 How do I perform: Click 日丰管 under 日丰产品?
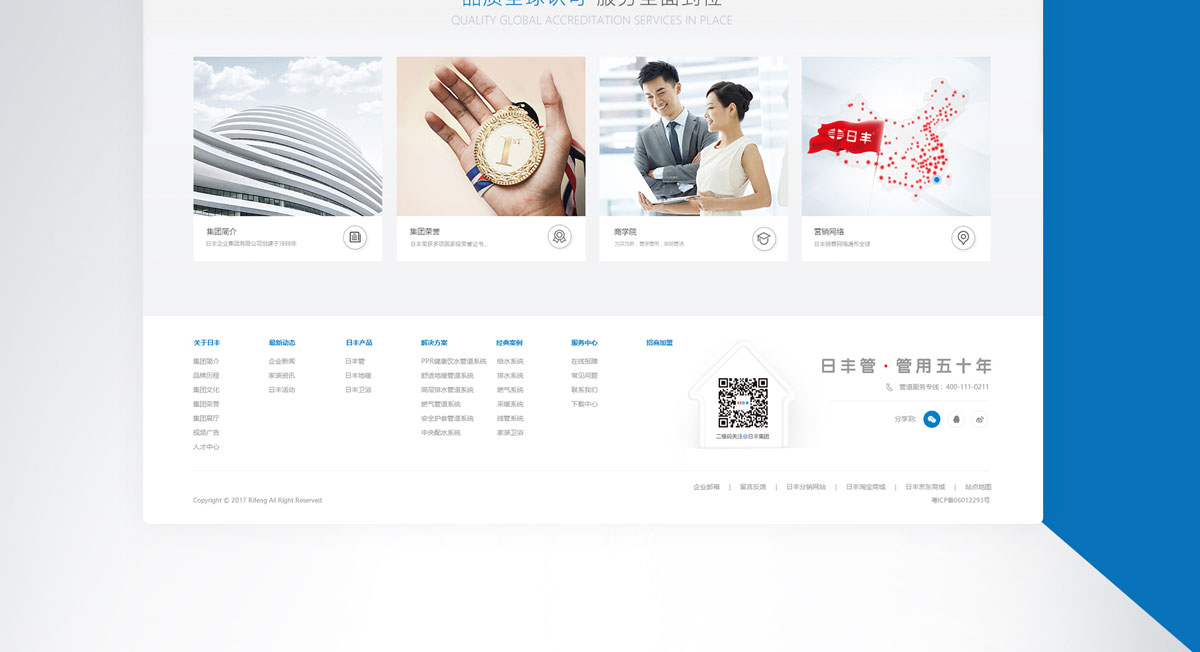click(x=355, y=361)
